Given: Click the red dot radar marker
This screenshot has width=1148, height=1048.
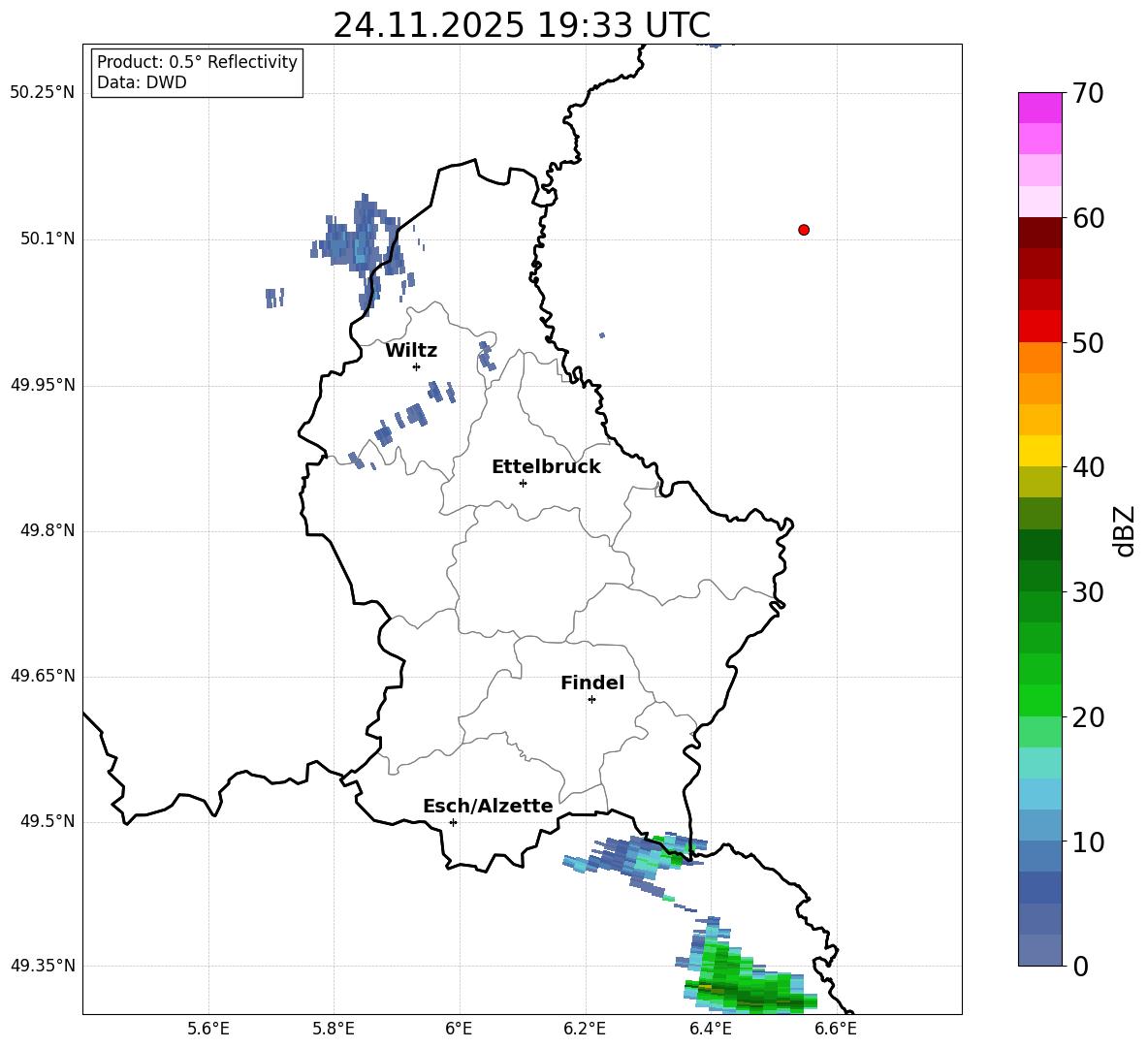Looking at the screenshot, I should click(x=804, y=230).
